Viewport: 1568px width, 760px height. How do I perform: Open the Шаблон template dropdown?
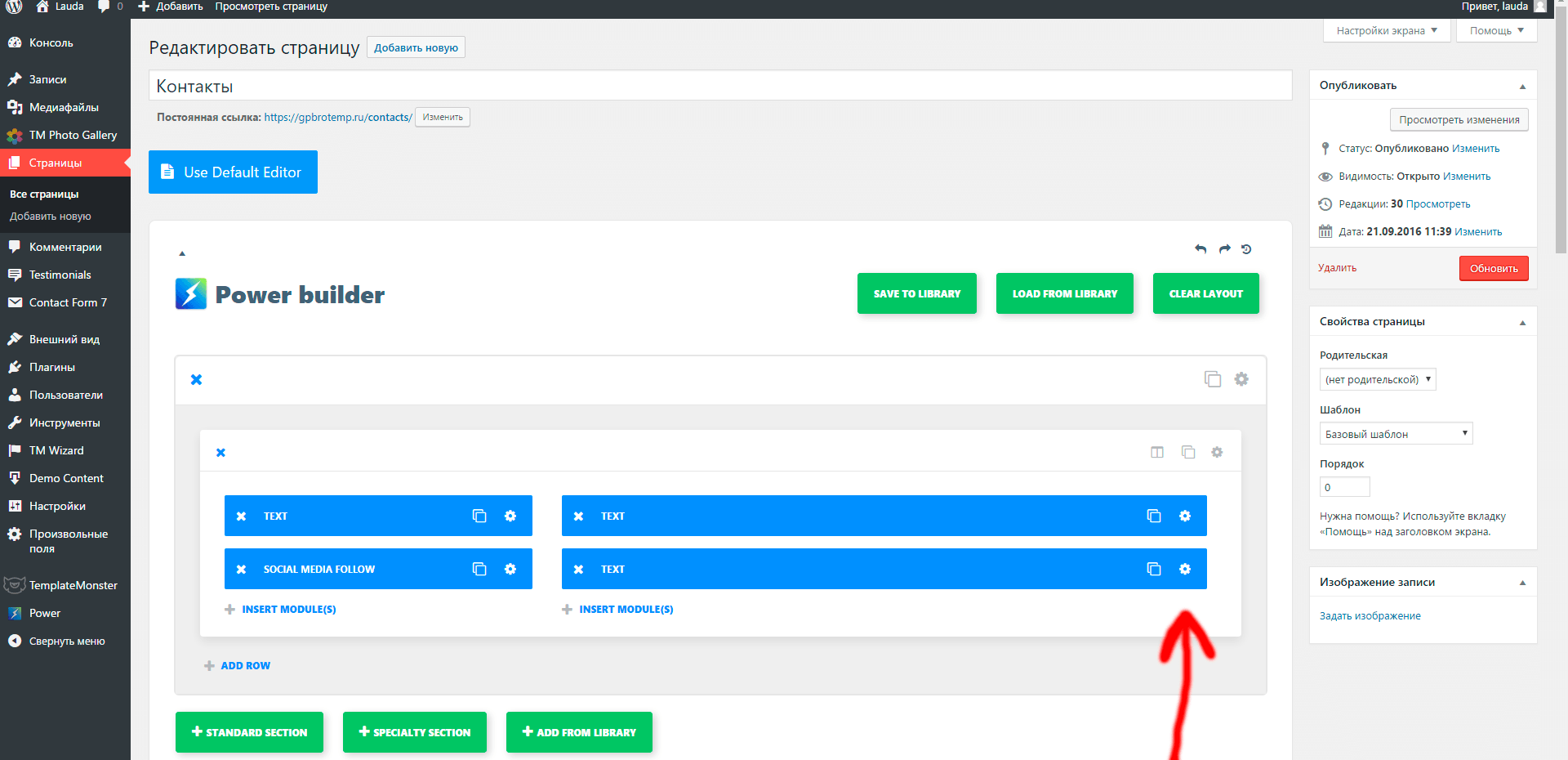point(1396,433)
